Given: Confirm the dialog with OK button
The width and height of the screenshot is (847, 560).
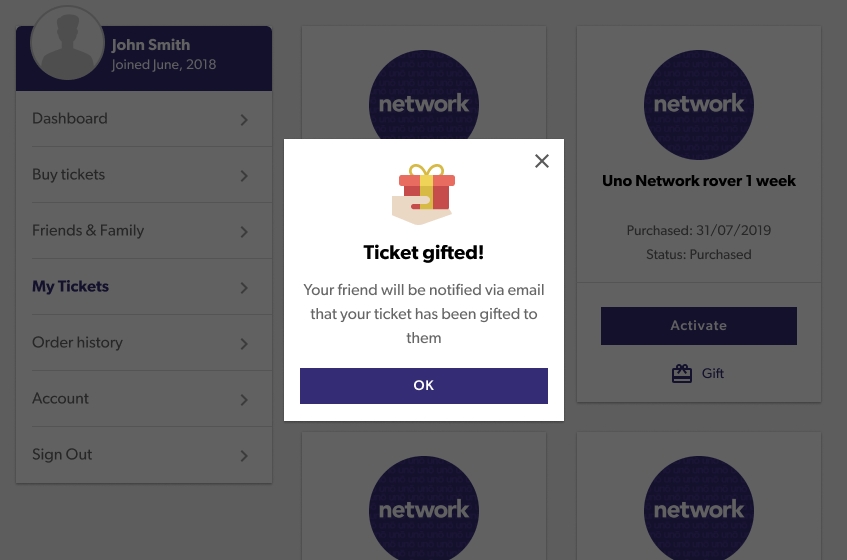Looking at the screenshot, I should pyautogui.click(x=424, y=386).
